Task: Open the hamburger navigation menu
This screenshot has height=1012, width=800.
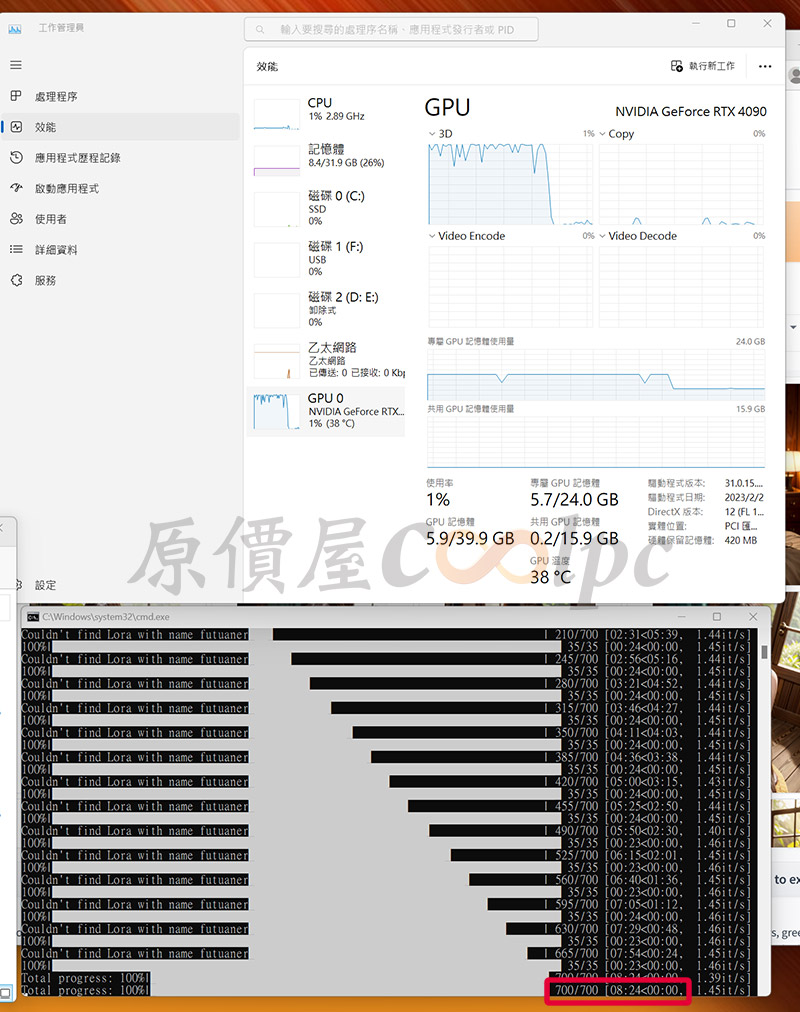Action: coord(16,65)
